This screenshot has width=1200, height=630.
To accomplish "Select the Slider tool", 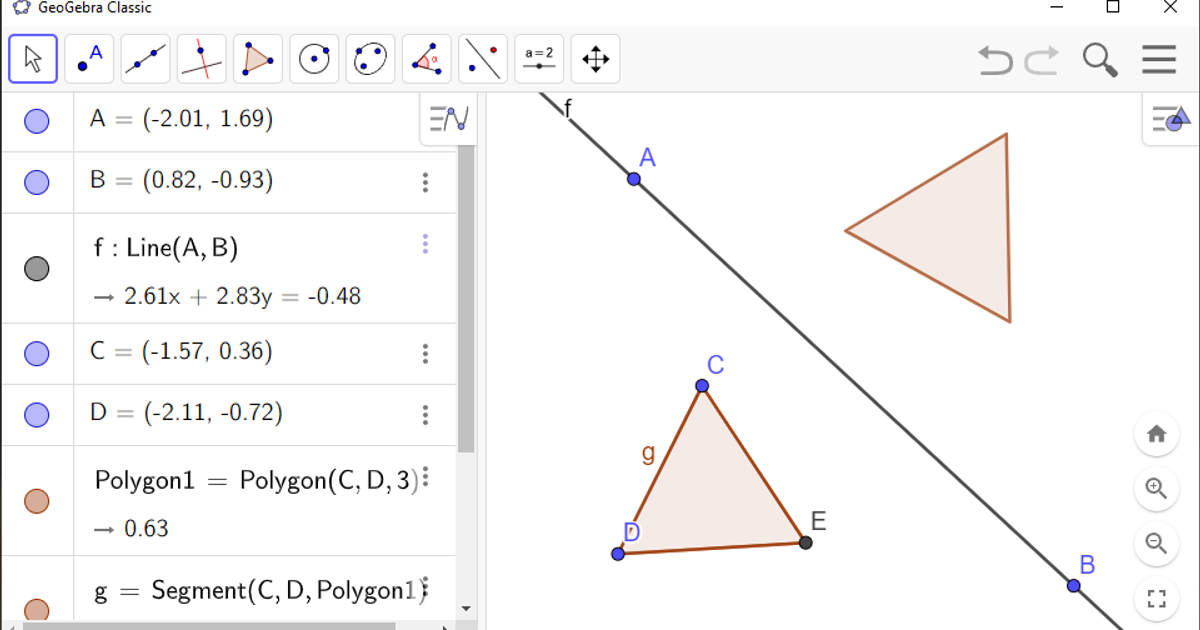I will [x=539, y=59].
